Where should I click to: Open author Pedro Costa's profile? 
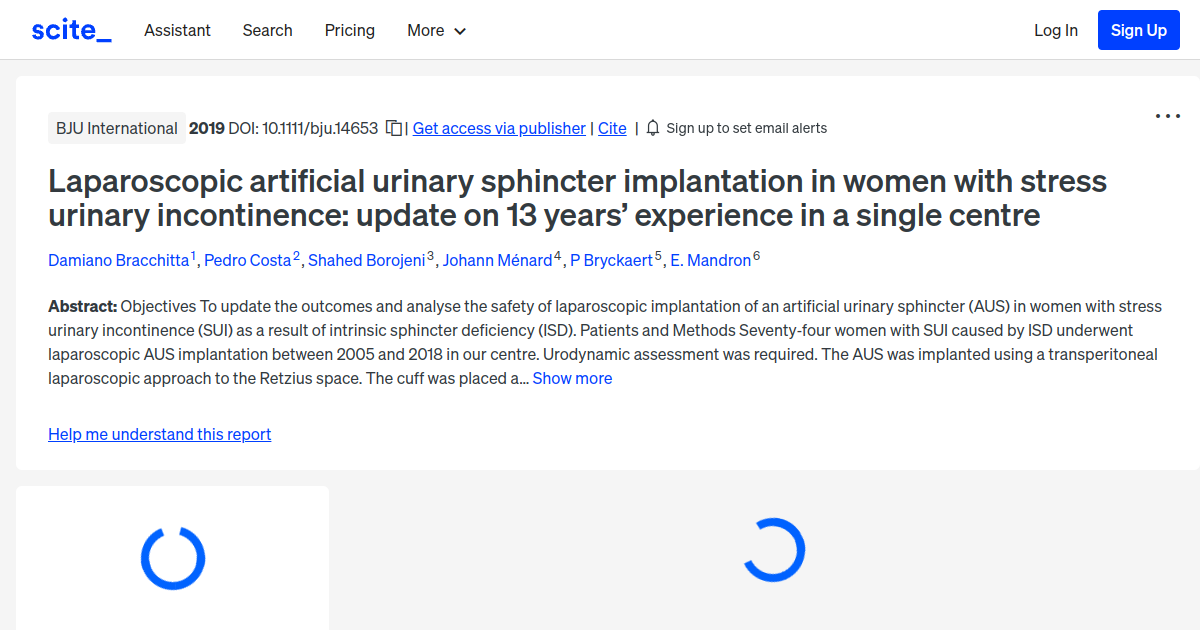(247, 260)
